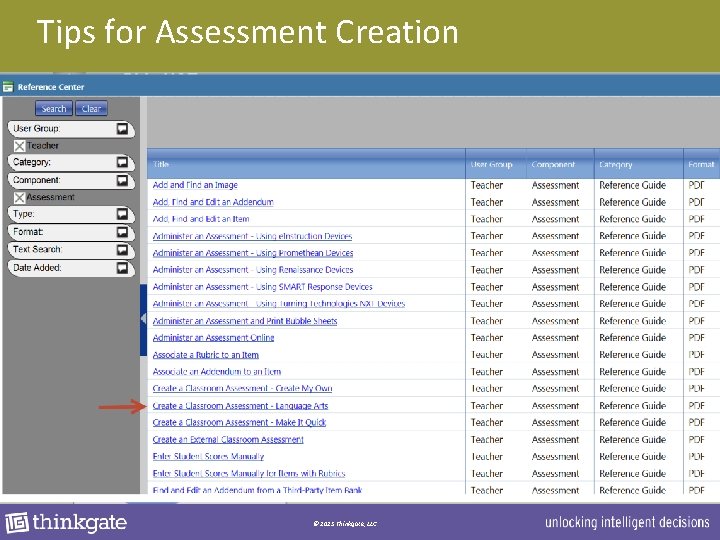Expand the User Group filter
Viewport: 720px width, 540px height.
click(x=122, y=129)
